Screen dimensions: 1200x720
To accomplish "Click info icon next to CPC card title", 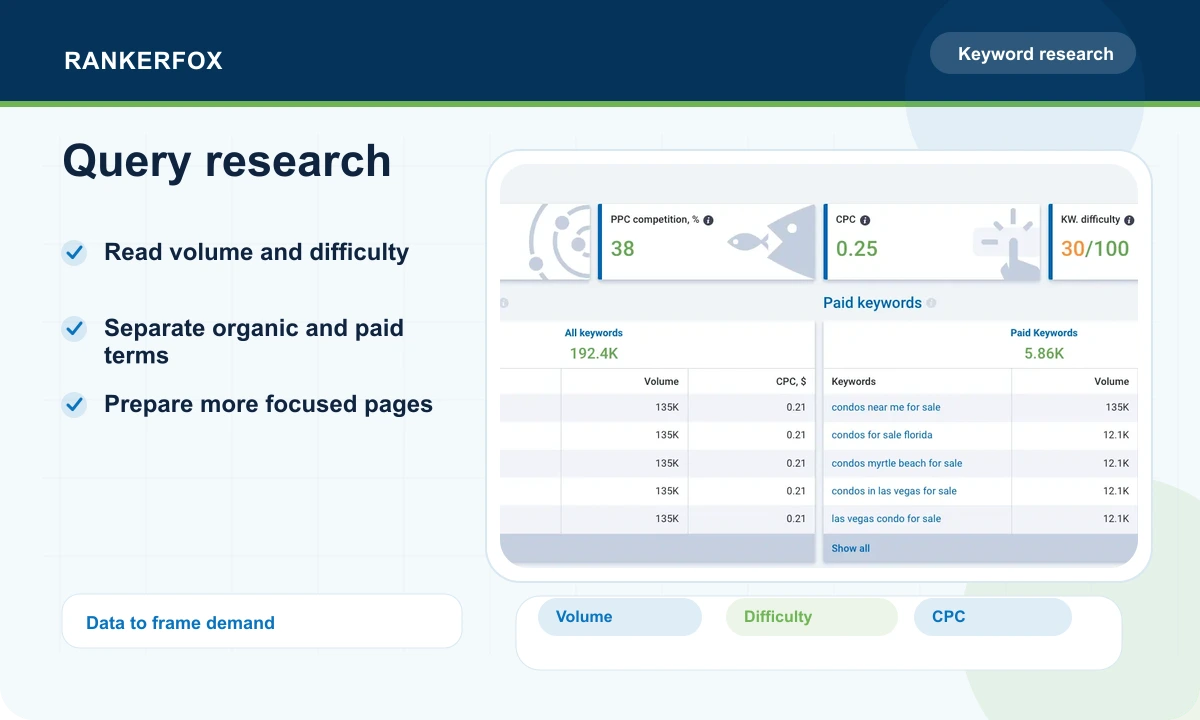I will pyautogui.click(x=865, y=220).
